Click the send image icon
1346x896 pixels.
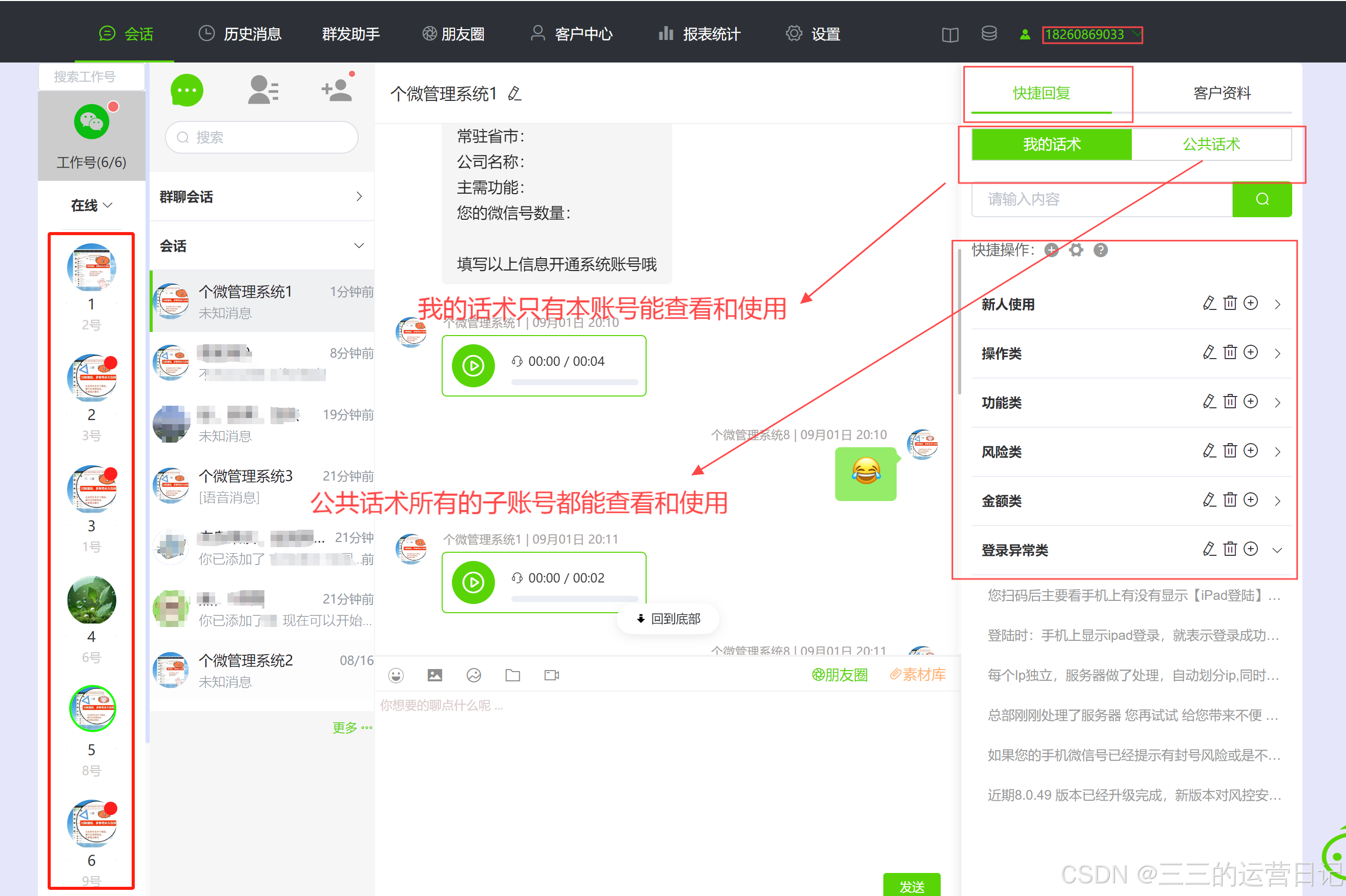(x=434, y=675)
